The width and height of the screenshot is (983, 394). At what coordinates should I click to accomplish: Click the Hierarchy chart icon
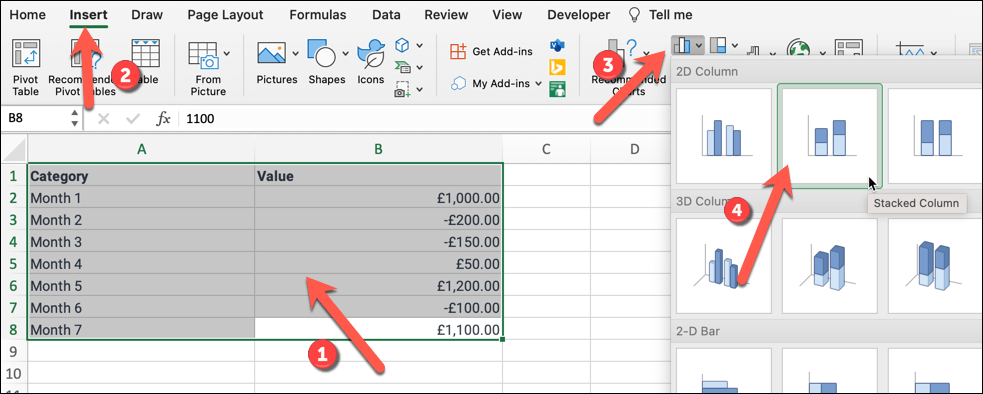[x=717, y=46]
